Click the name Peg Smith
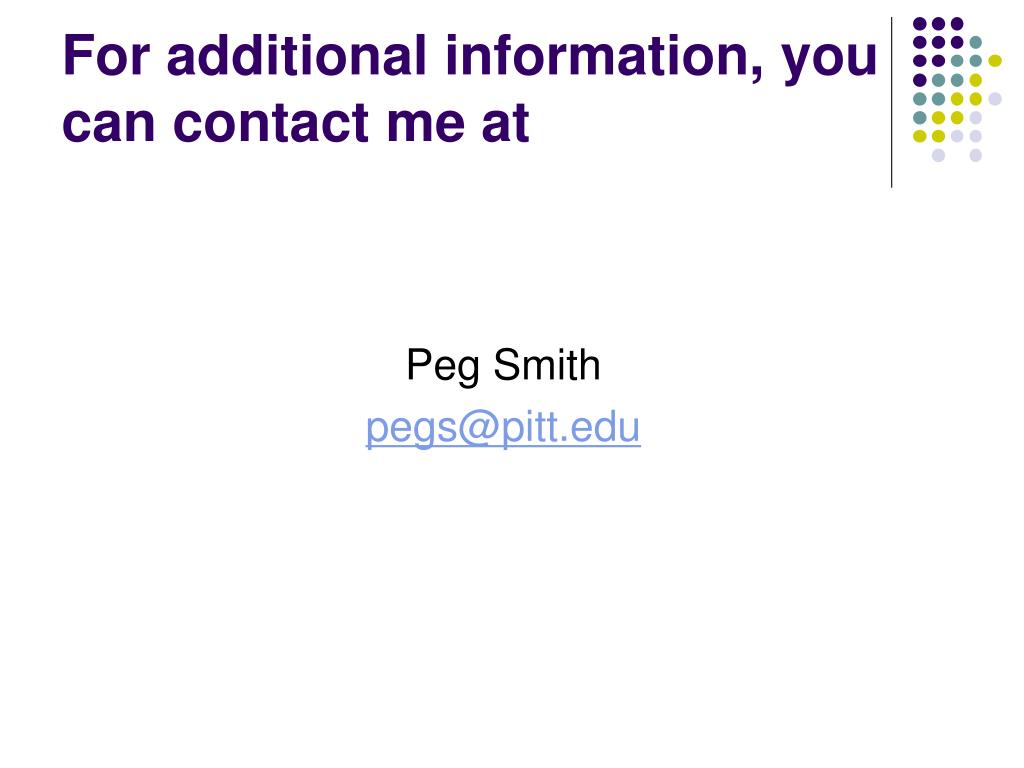This screenshot has height=768, width=1024. (x=503, y=365)
